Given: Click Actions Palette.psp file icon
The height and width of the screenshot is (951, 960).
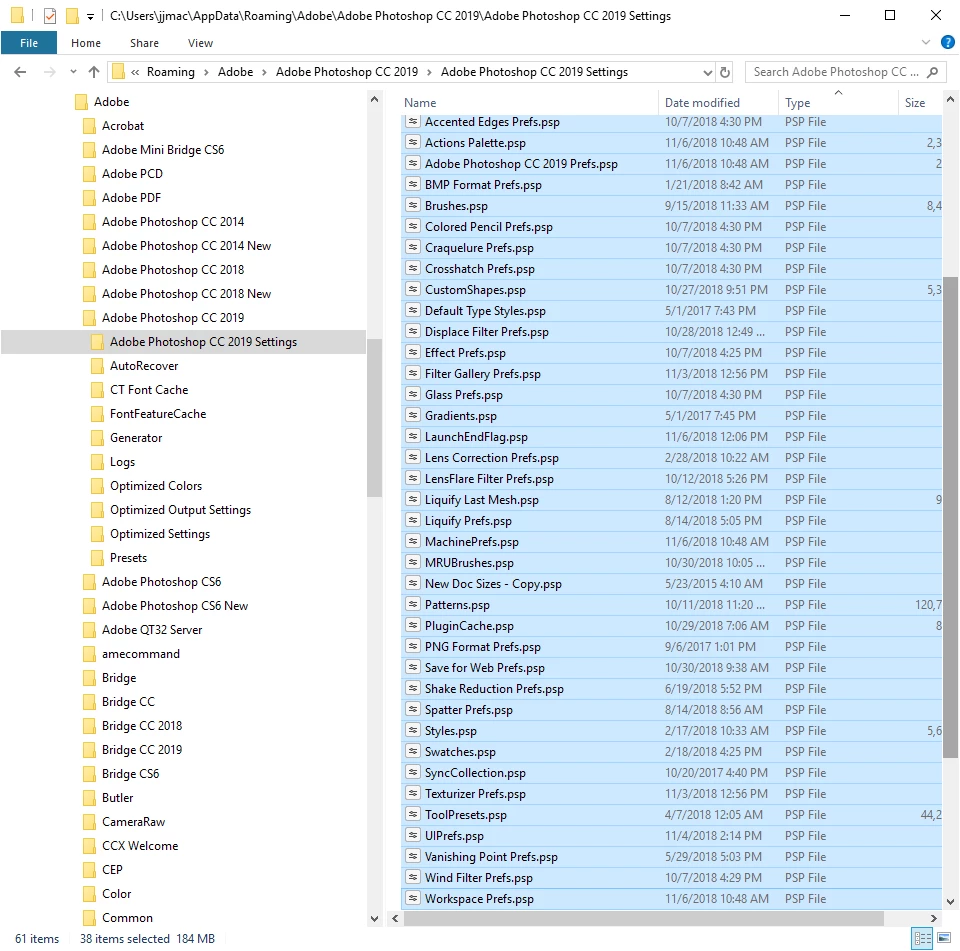Looking at the screenshot, I should tap(413, 142).
